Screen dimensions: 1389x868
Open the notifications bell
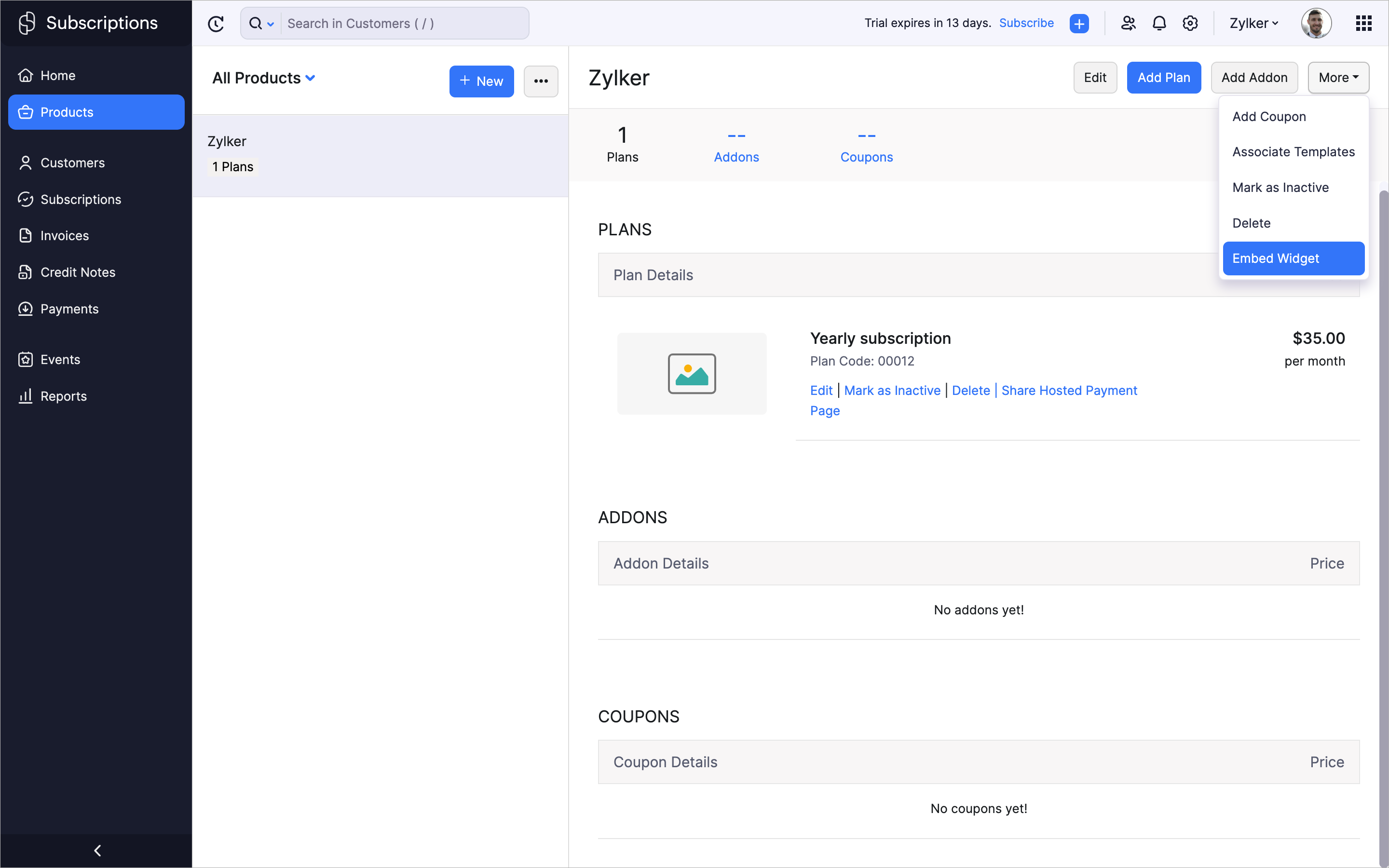tap(1159, 24)
